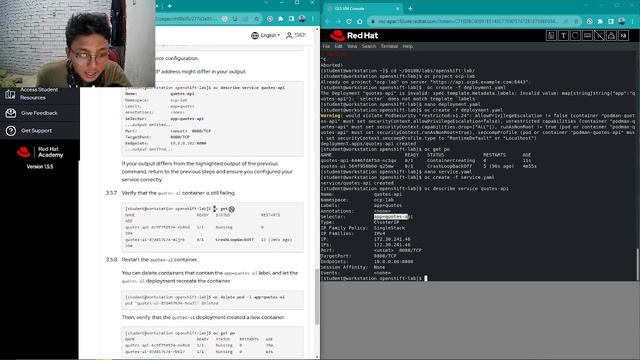This screenshot has height=360, width=640.
Task: Bookmark the VM console page with star icon
Action: 576,21
